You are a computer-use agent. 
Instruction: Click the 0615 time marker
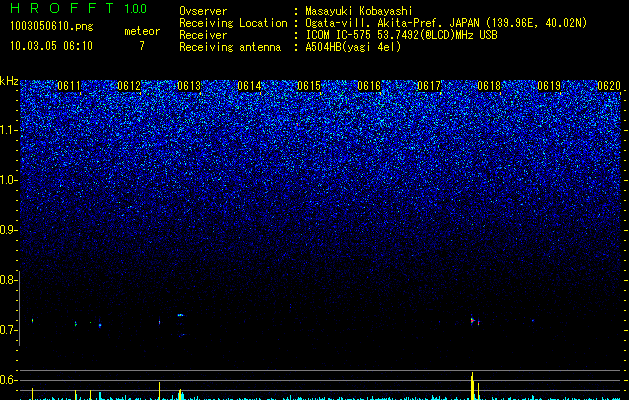click(x=309, y=86)
